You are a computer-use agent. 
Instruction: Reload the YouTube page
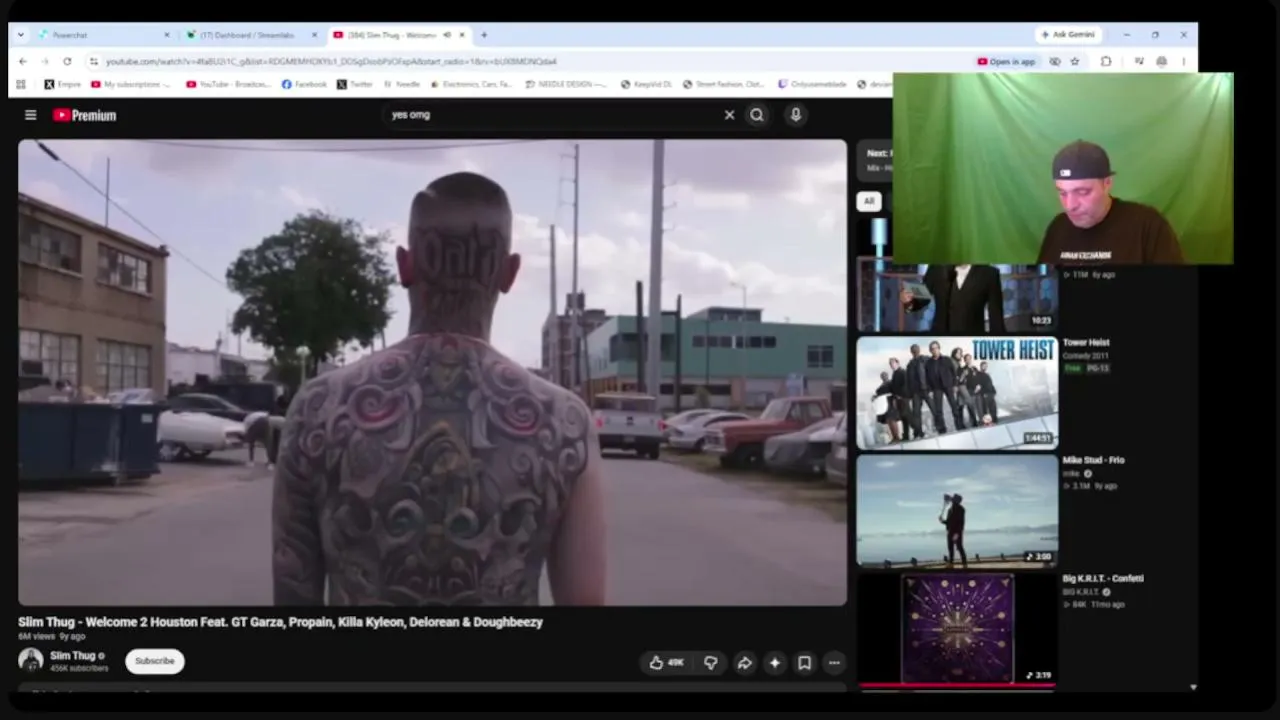[x=67, y=62]
